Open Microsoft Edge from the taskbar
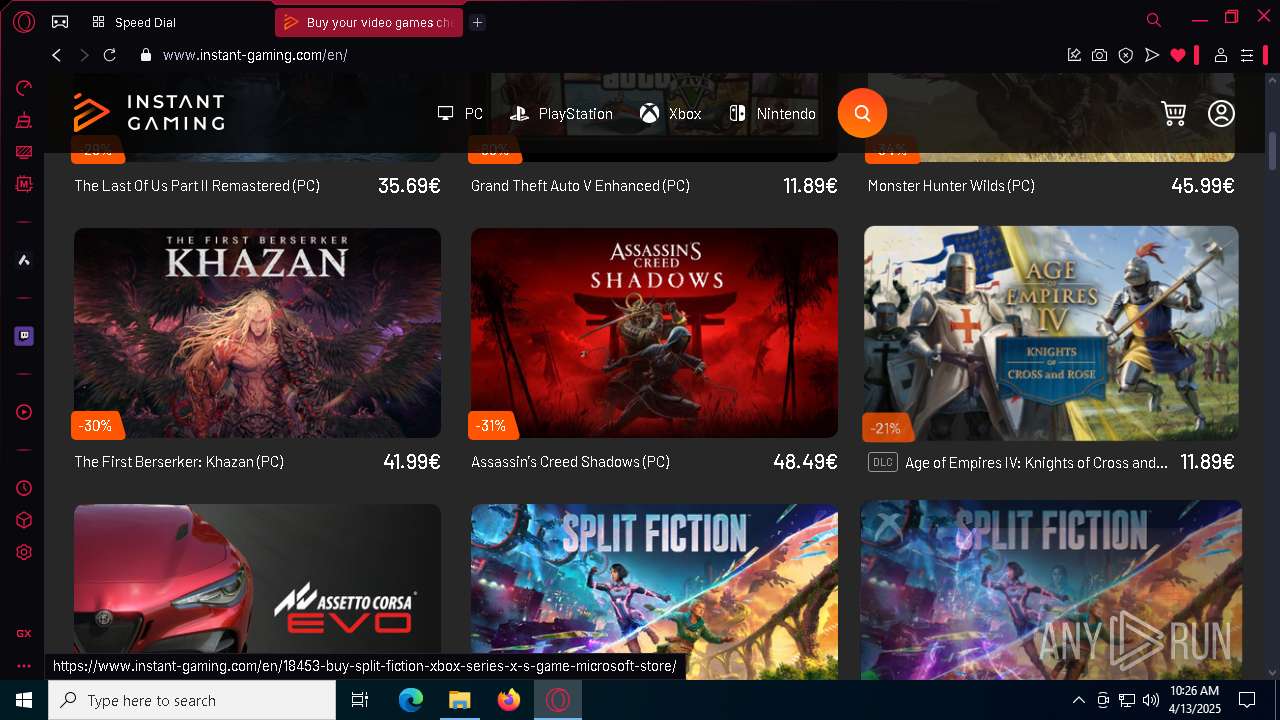Screen dimensions: 1280x720 [x=411, y=700]
